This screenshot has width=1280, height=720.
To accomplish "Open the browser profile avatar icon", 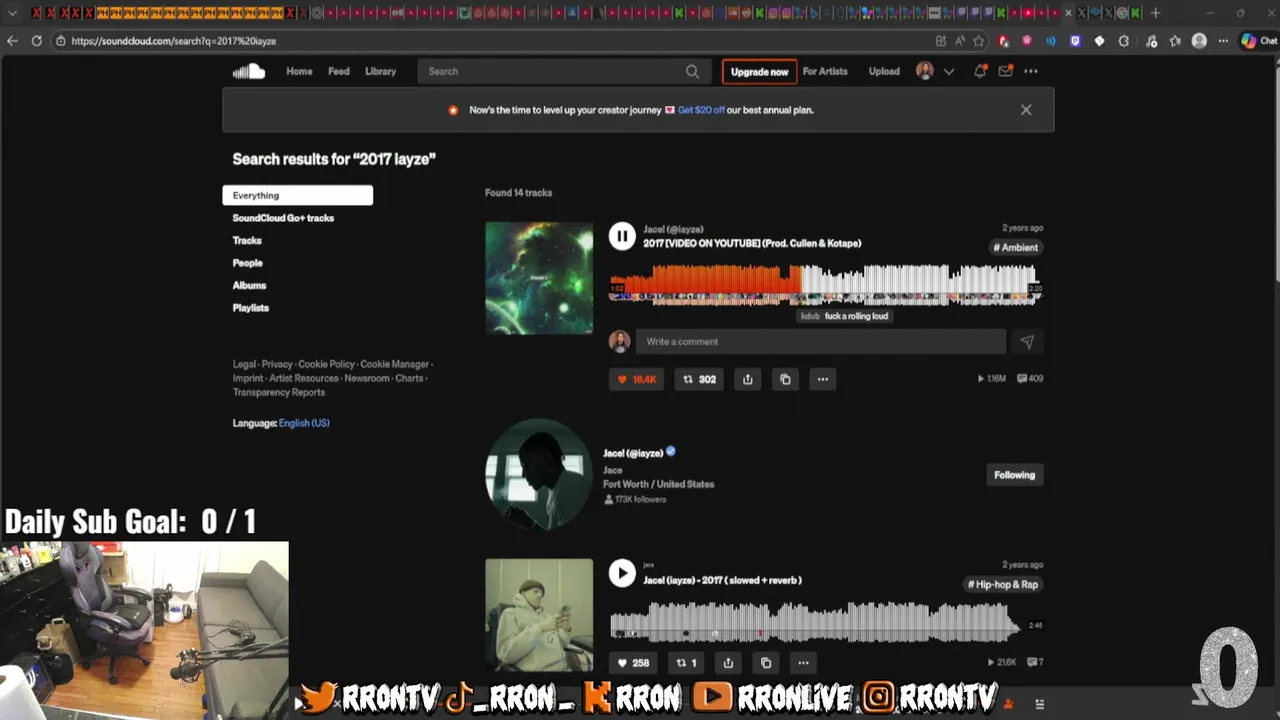I will pos(1199,41).
